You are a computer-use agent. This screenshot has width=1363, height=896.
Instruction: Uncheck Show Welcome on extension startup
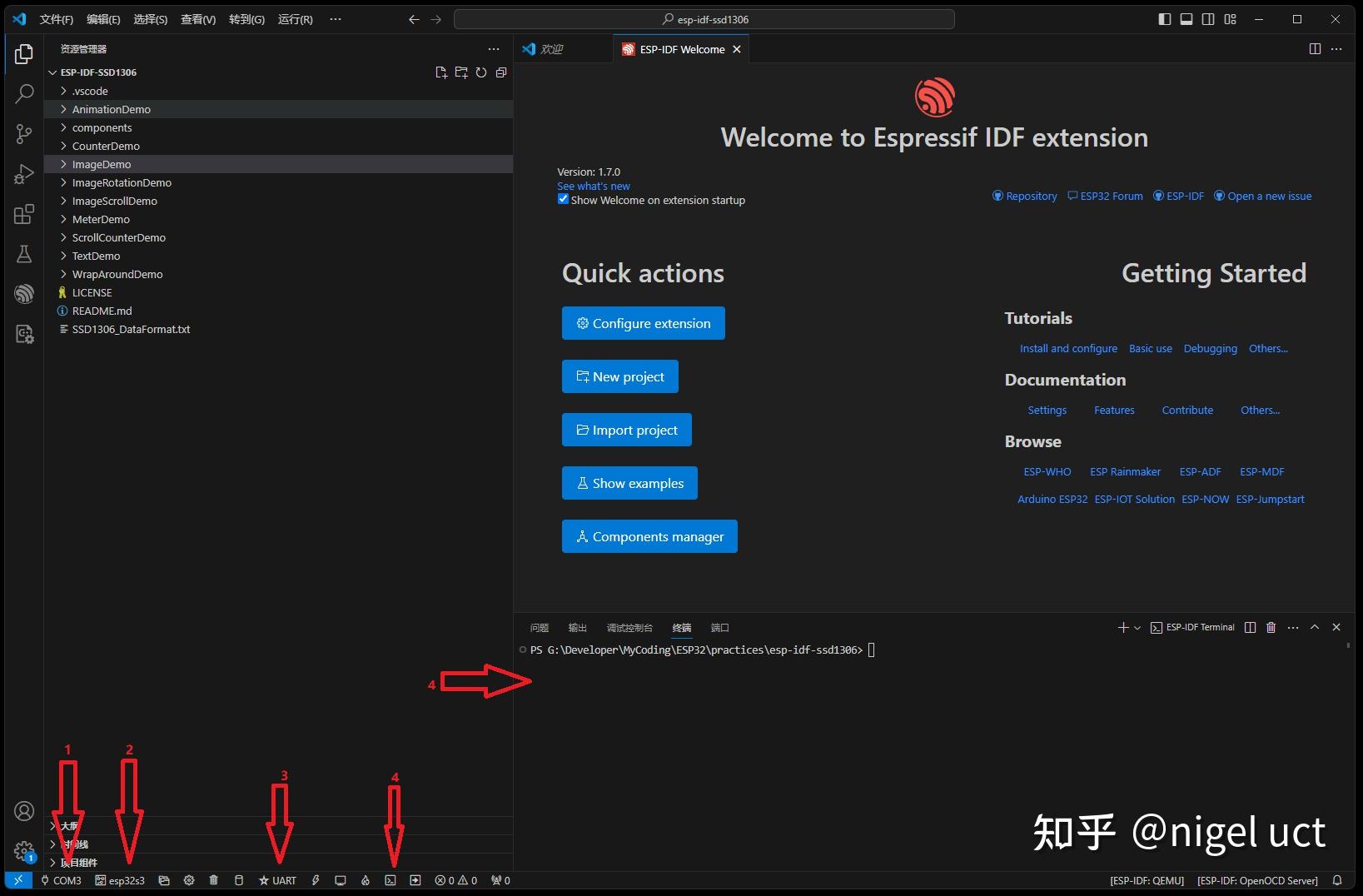click(563, 199)
